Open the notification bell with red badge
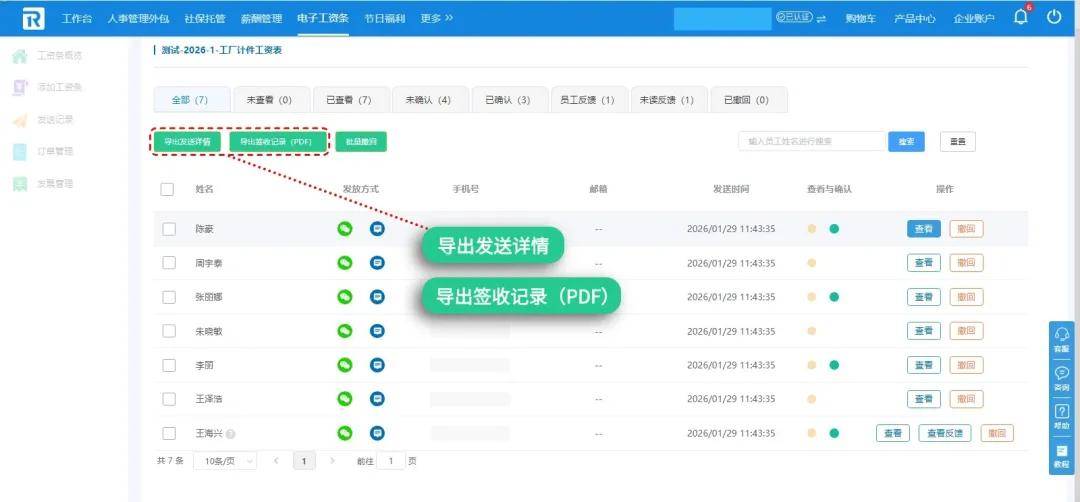This screenshot has width=1080, height=502. point(1021,17)
